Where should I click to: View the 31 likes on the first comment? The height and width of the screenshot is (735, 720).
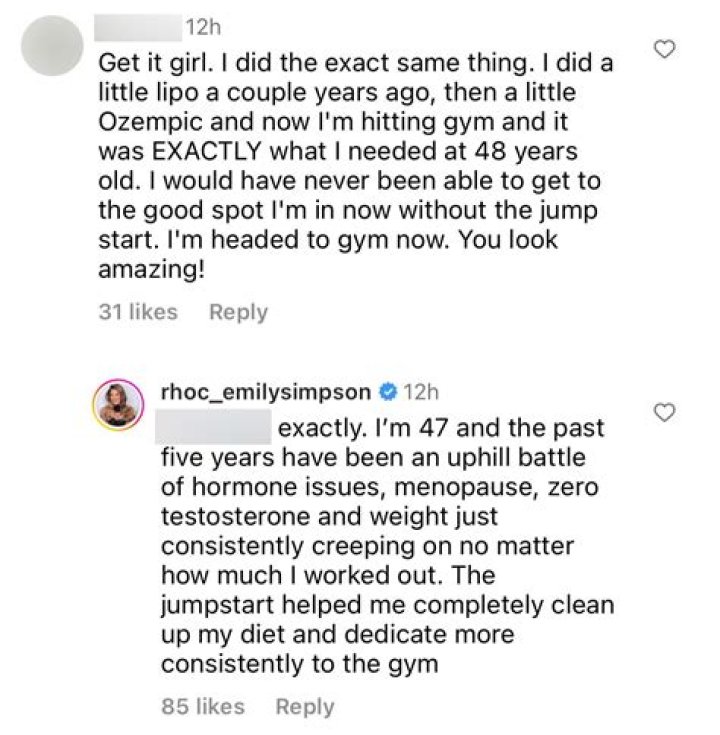(138, 312)
